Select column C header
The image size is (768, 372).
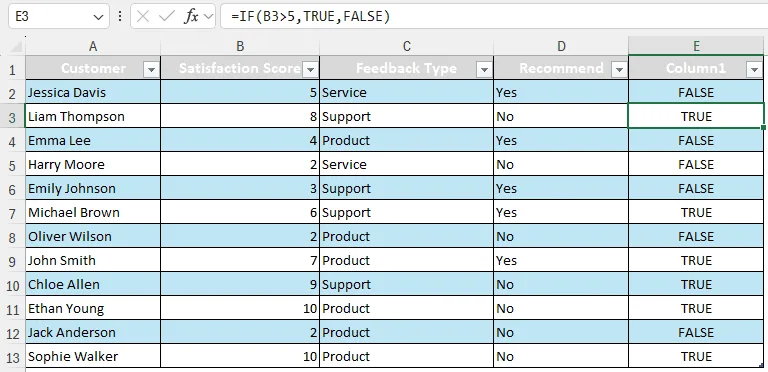point(407,46)
